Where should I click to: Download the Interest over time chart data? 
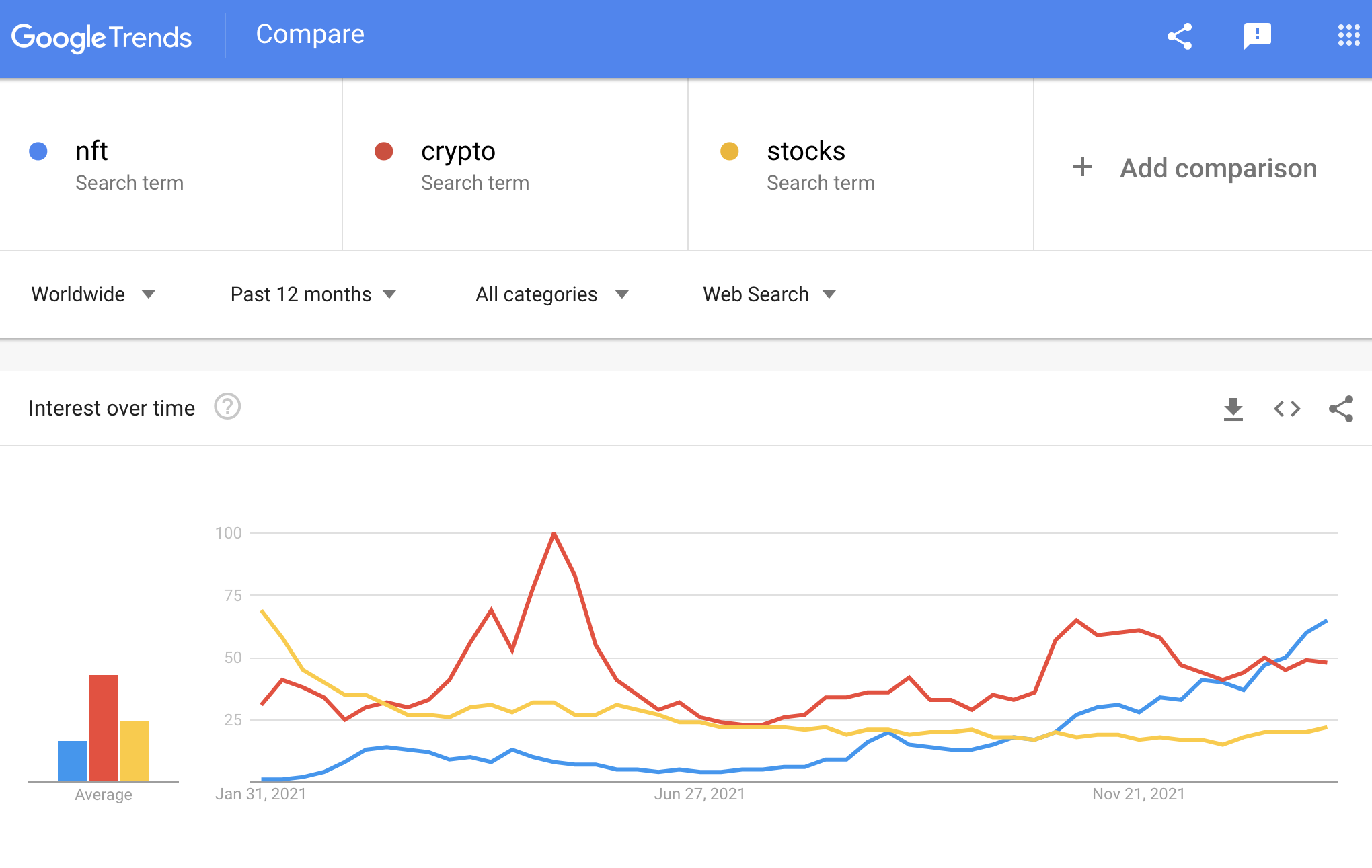[x=1233, y=409]
